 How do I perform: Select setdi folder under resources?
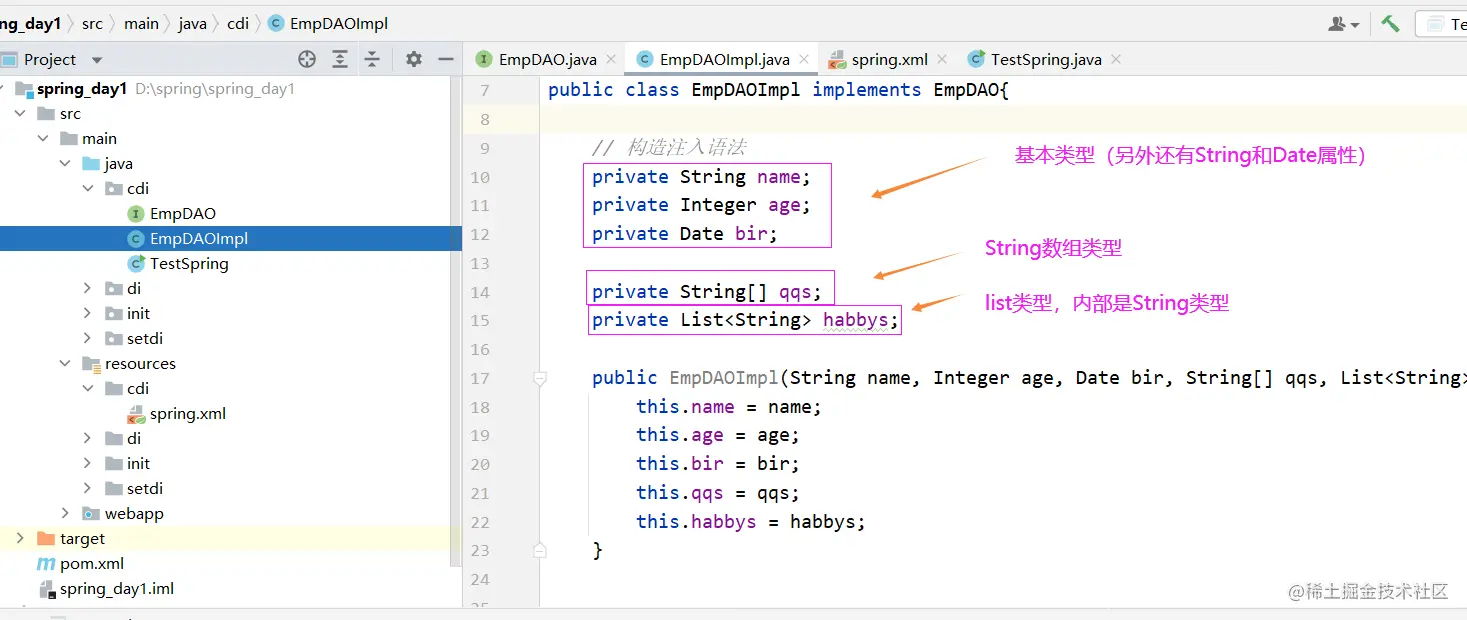pyautogui.click(x=145, y=489)
